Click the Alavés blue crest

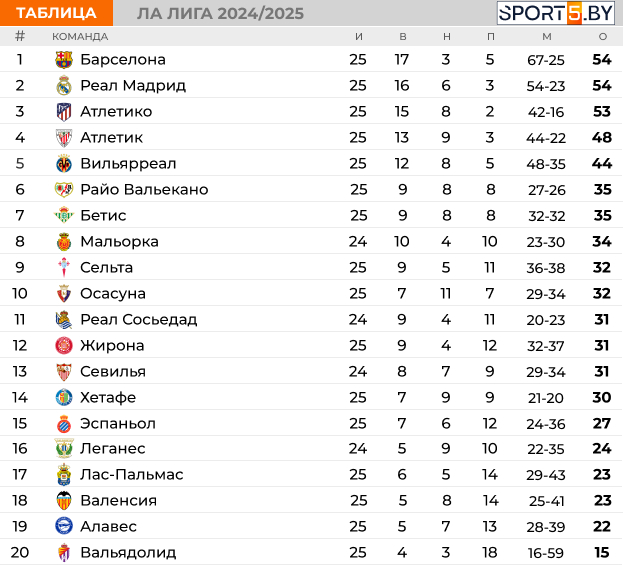click(x=64, y=526)
